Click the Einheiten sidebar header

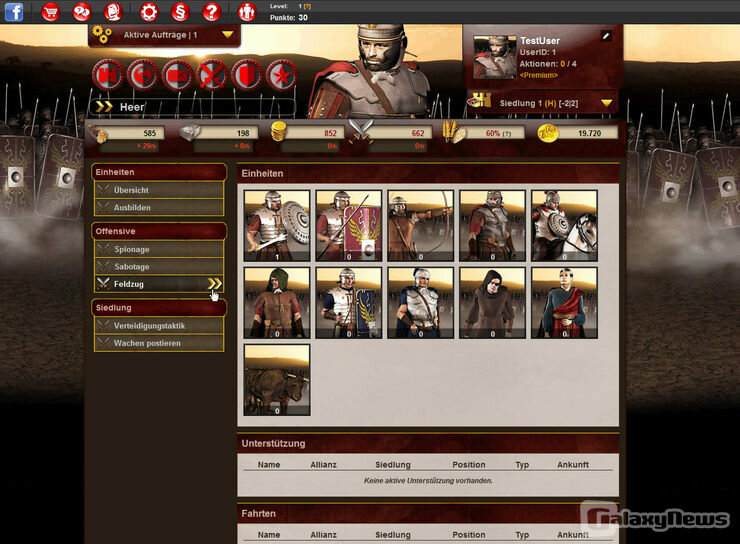pos(159,172)
